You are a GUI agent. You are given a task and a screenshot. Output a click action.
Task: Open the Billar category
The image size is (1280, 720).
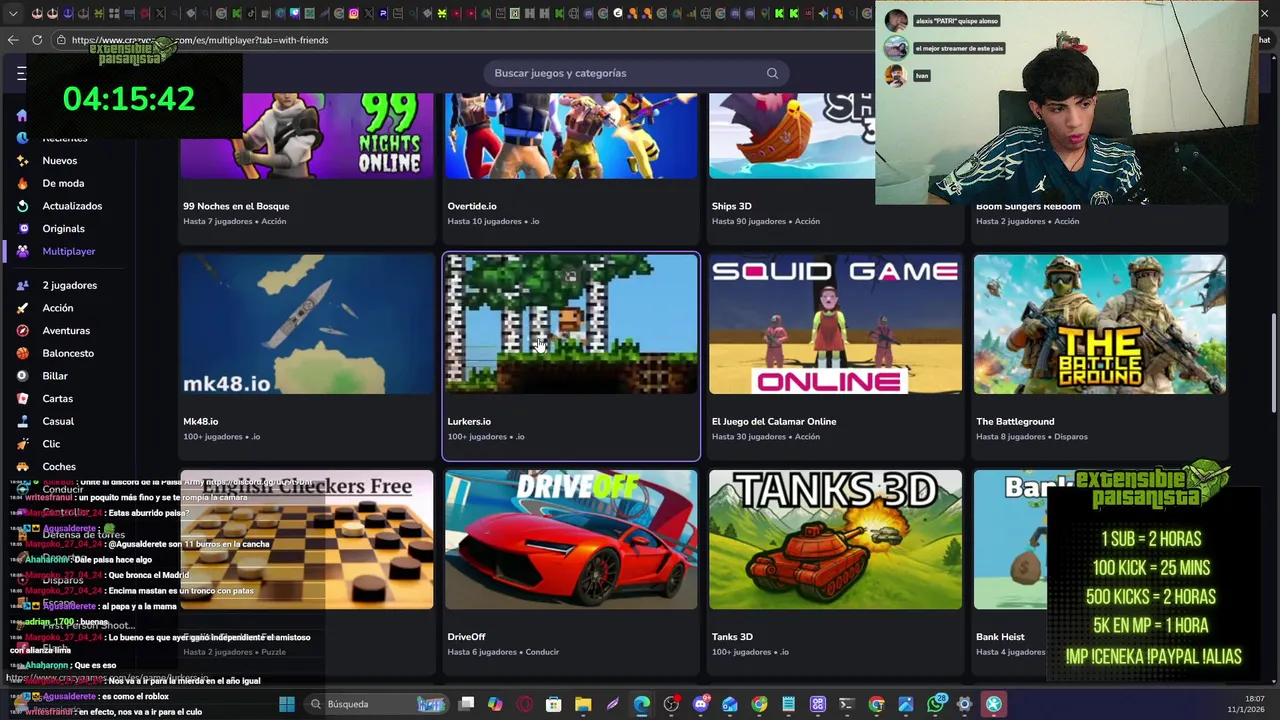click(55, 376)
